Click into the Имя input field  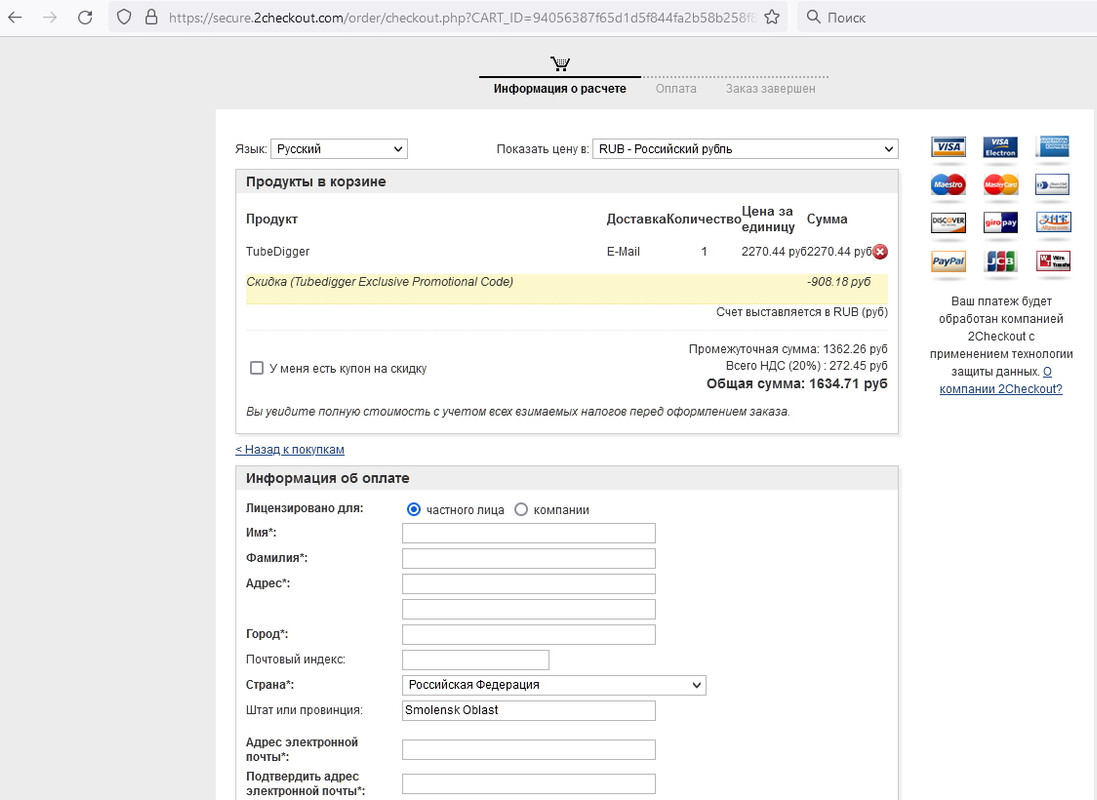coord(529,533)
